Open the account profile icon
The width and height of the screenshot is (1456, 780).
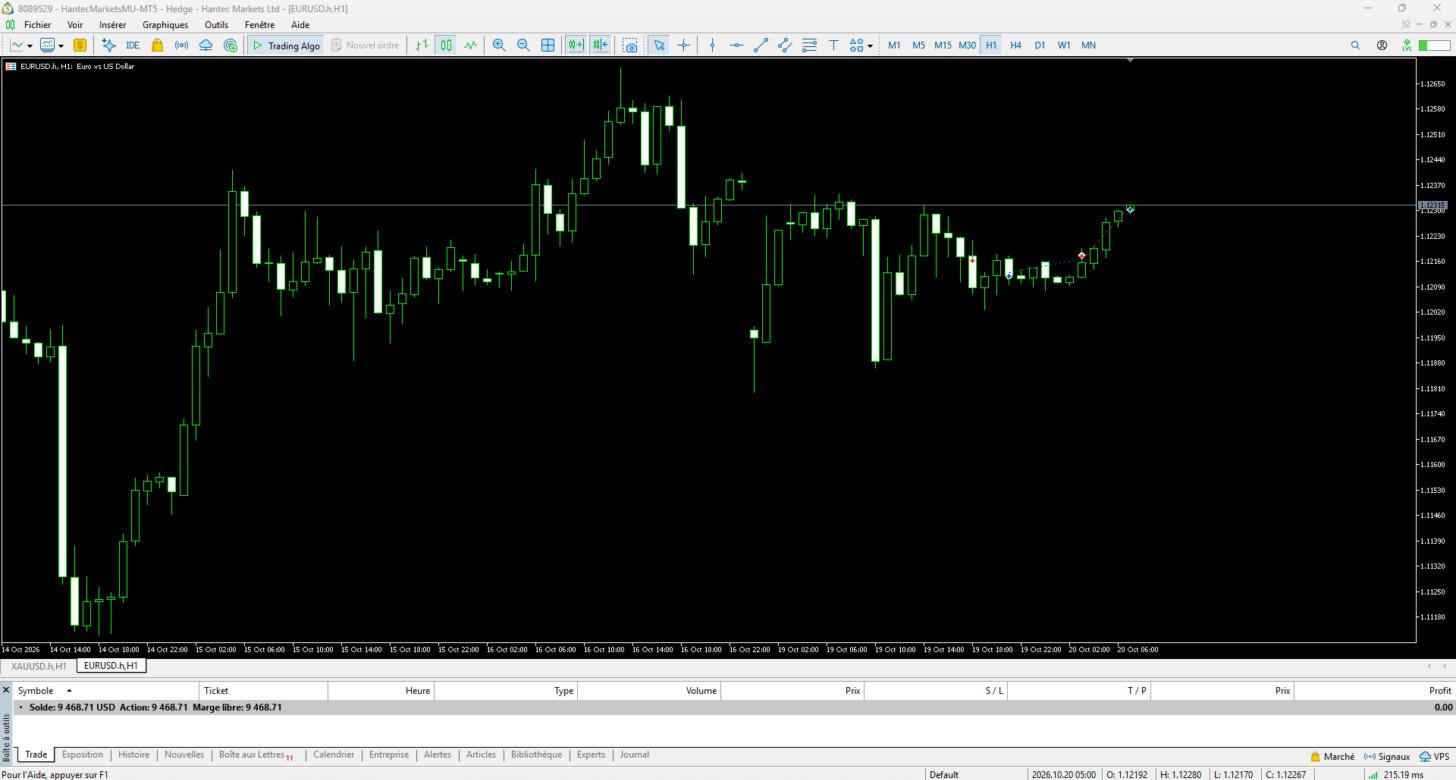[x=1382, y=45]
